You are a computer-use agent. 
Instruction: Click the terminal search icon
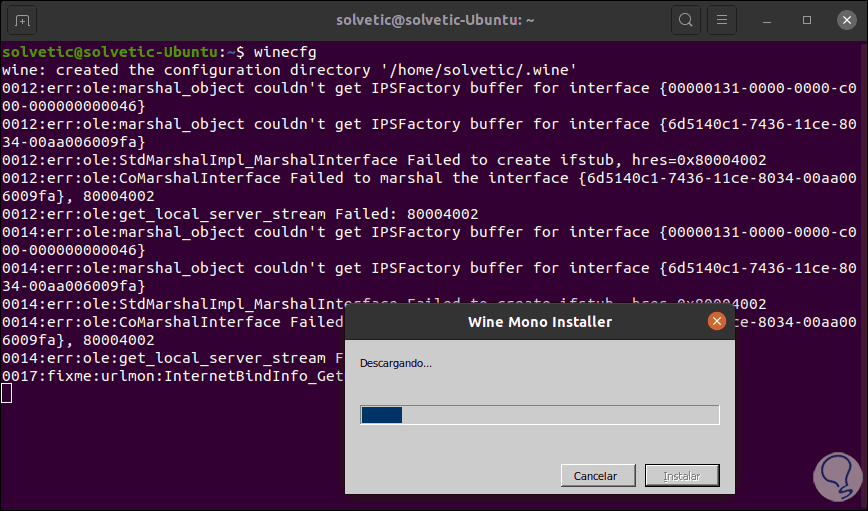click(686, 20)
